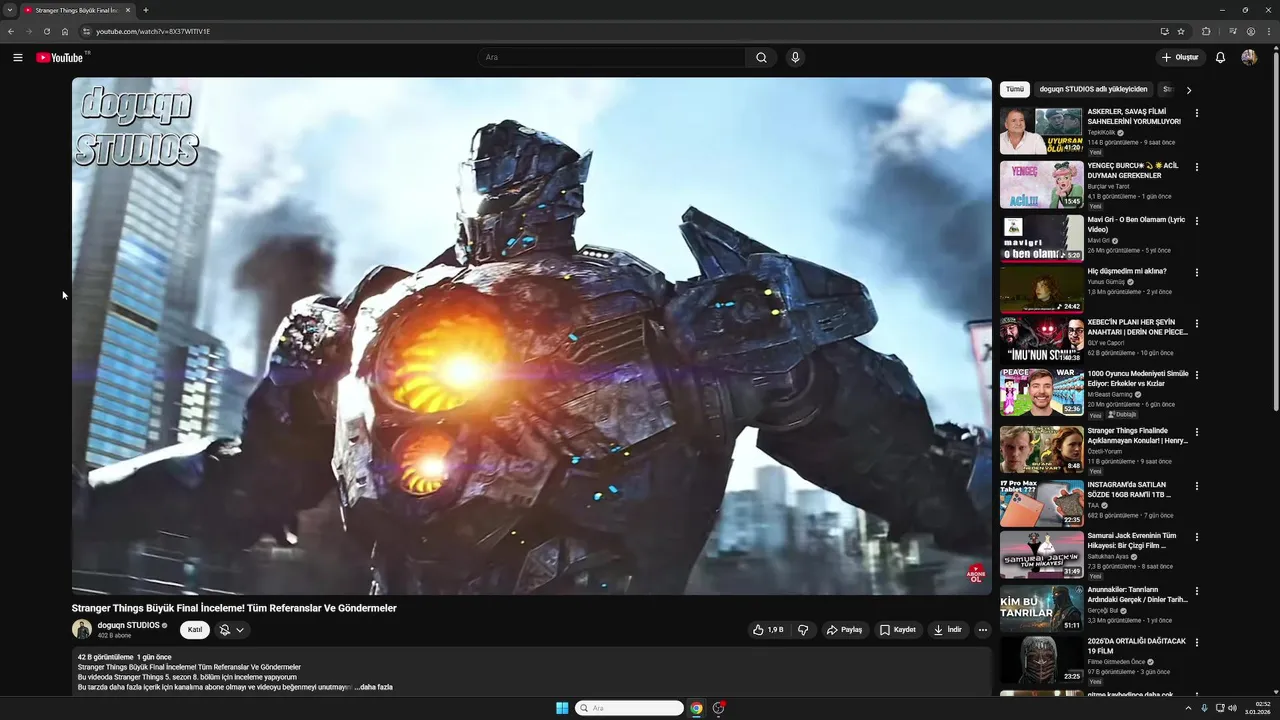Click the Kaydet save button
The height and width of the screenshot is (720, 1280).
(898, 630)
